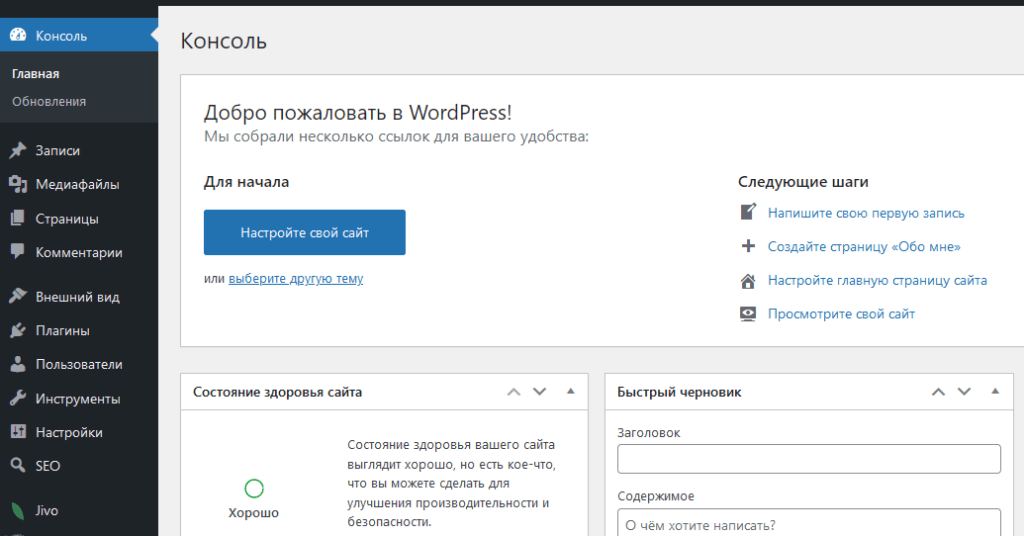The width and height of the screenshot is (1024, 536).
Task: Click the plus icon beside «Обо мне» link
Action: [x=748, y=246]
